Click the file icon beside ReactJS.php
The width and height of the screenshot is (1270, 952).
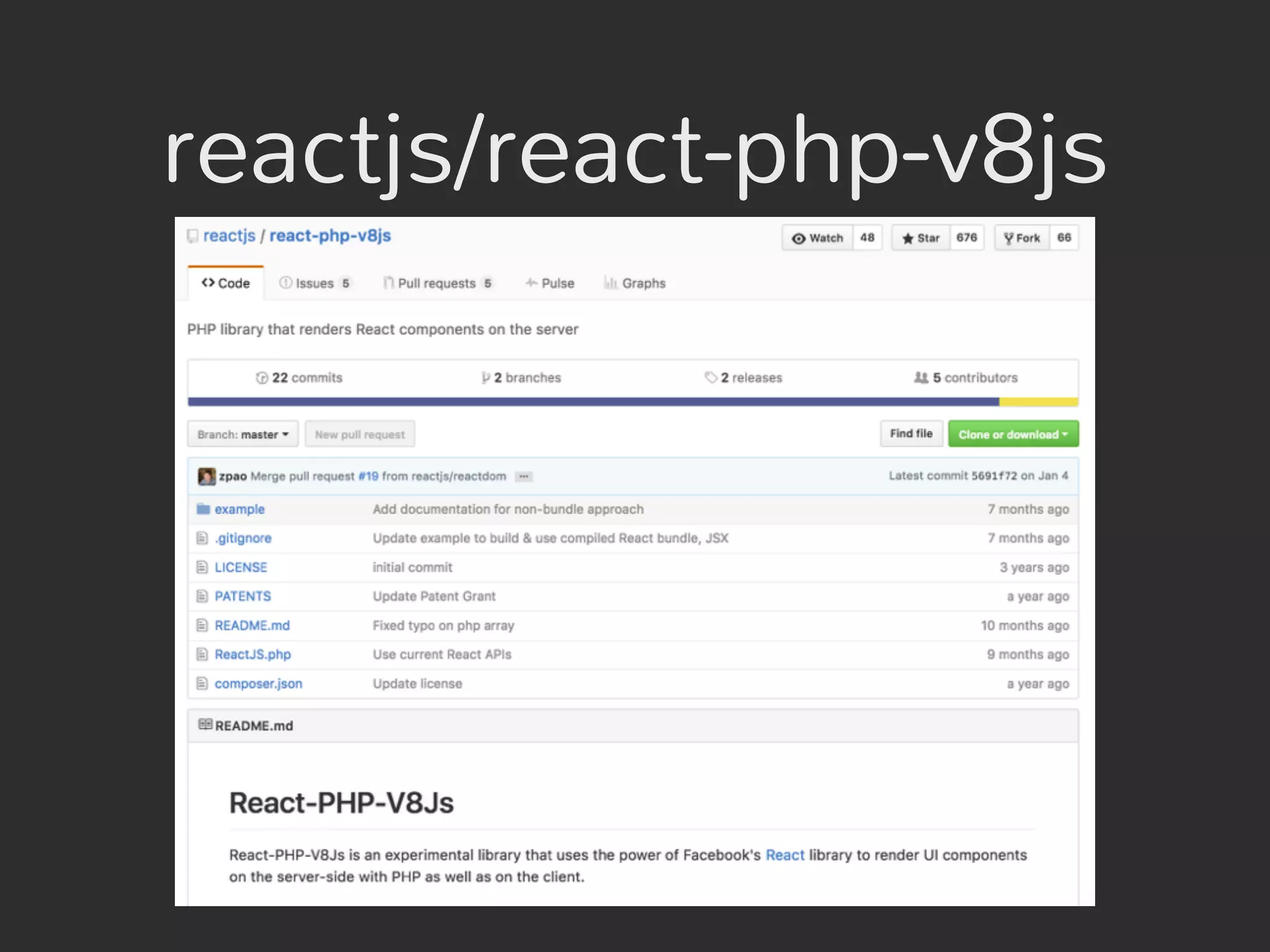pyautogui.click(x=202, y=654)
